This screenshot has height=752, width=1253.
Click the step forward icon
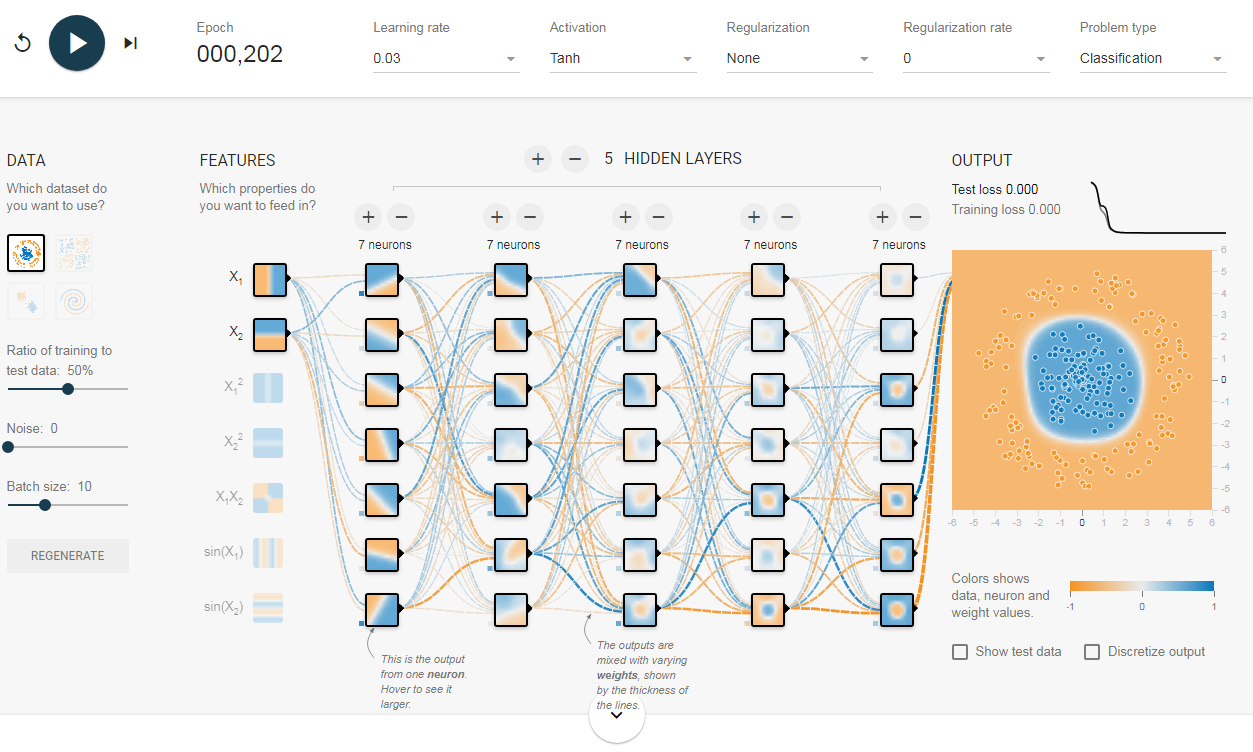click(x=130, y=43)
